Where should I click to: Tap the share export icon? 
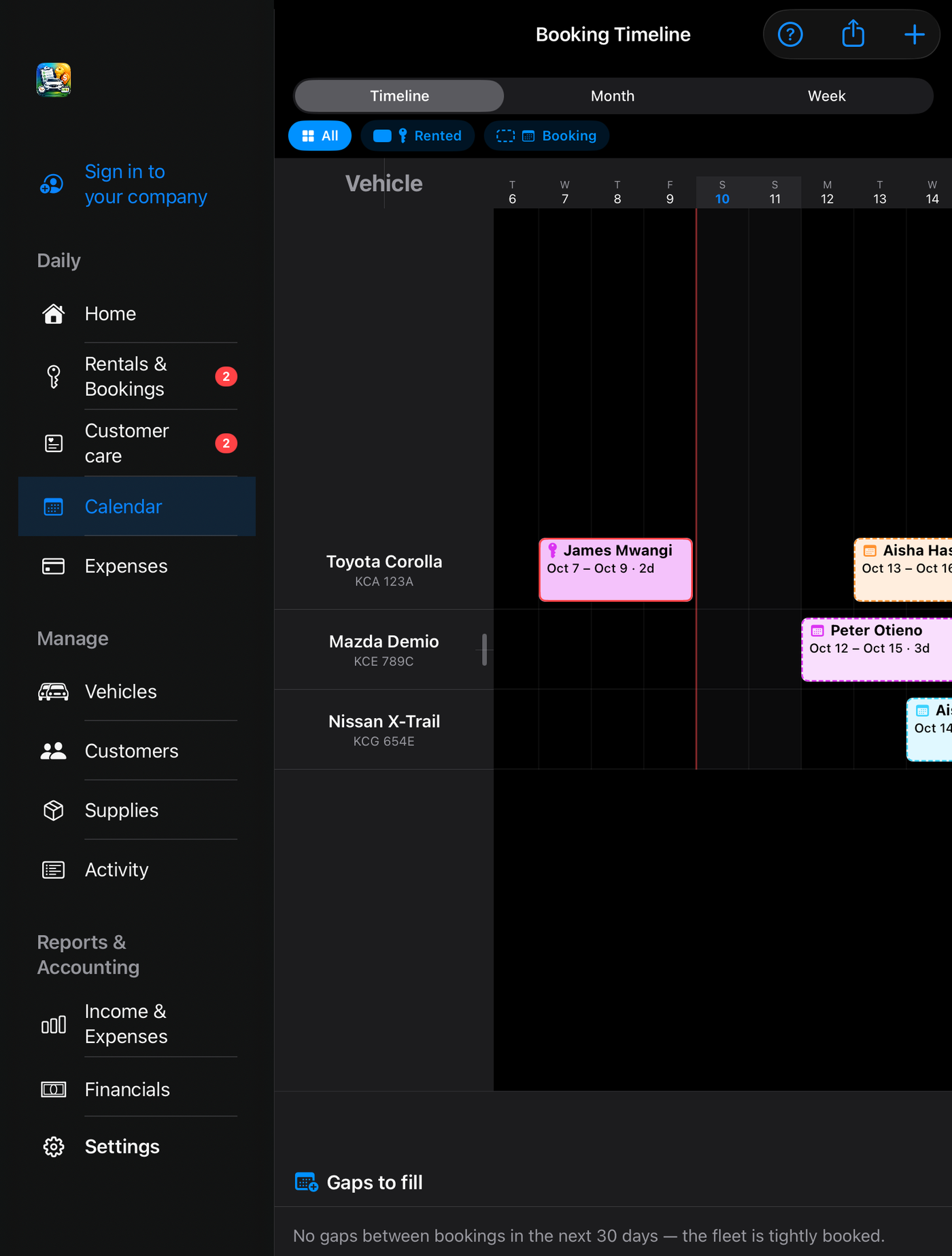coord(853,33)
